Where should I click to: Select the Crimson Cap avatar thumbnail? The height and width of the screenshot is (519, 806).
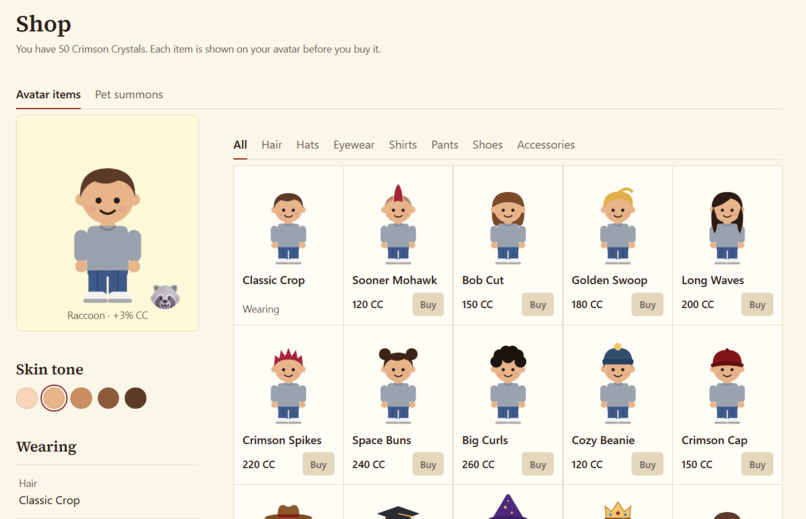point(727,386)
